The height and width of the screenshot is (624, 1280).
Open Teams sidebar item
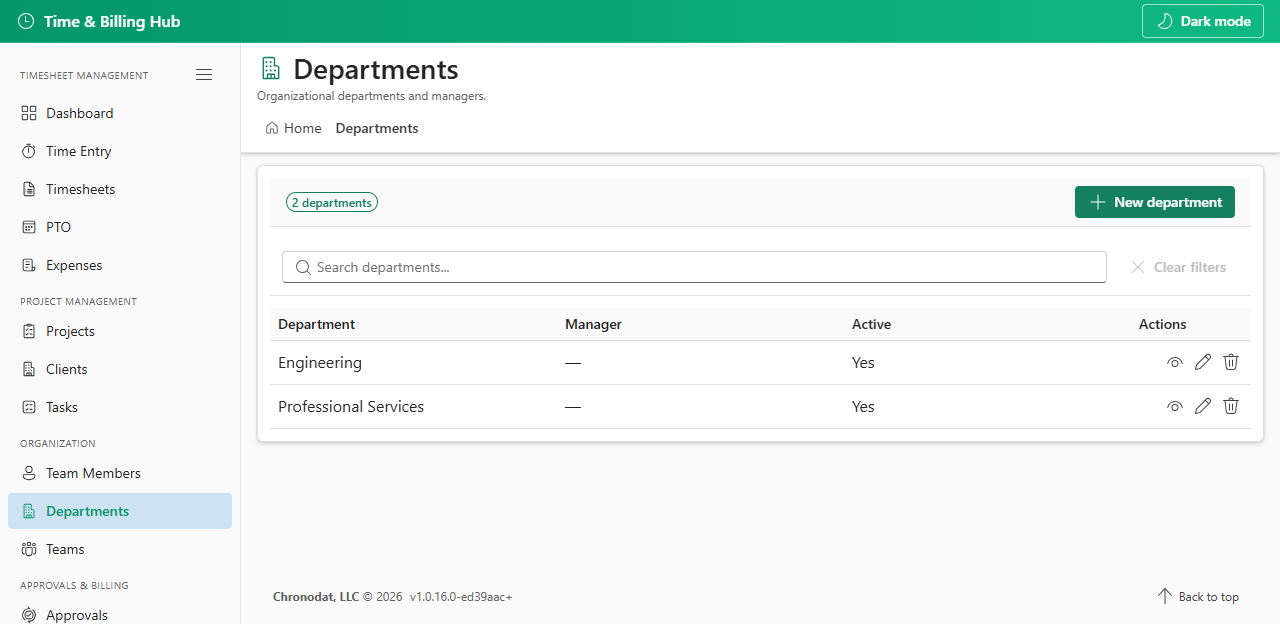click(120, 549)
